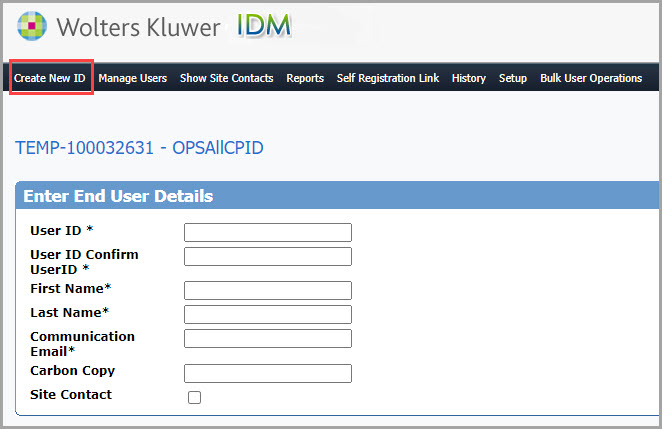Image resolution: width=662 pixels, height=429 pixels.
Task: Click the TEMP-100032631 - OPSAllCPID heading
Action: coord(139,148)
